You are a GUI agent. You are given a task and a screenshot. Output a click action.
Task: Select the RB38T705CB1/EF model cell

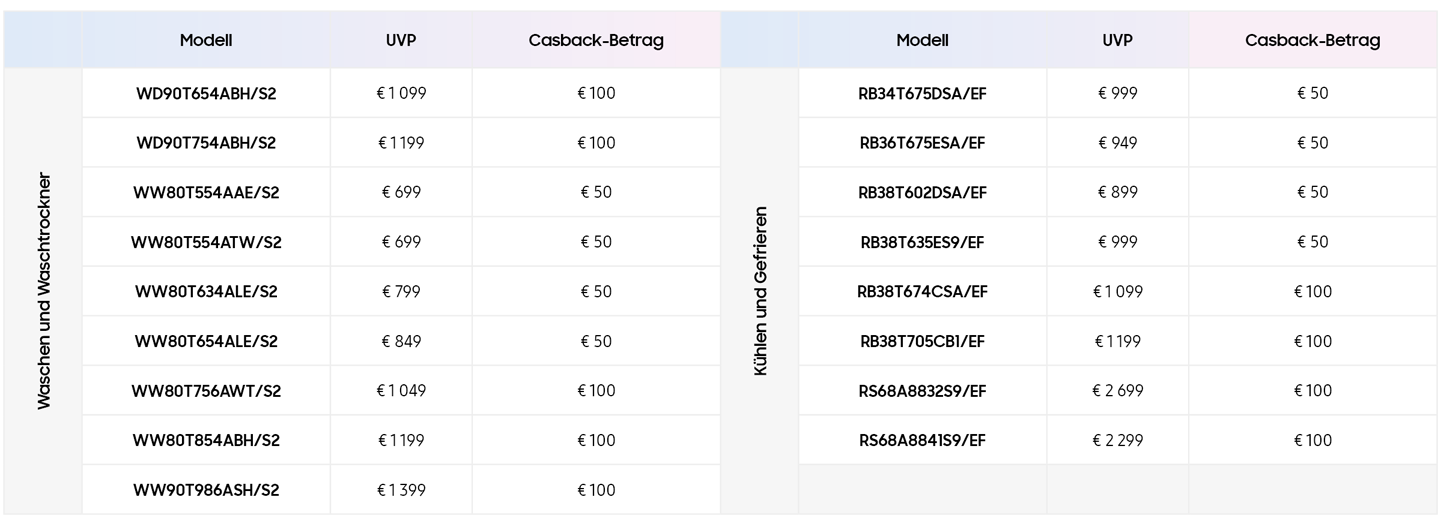coord(922,341)
